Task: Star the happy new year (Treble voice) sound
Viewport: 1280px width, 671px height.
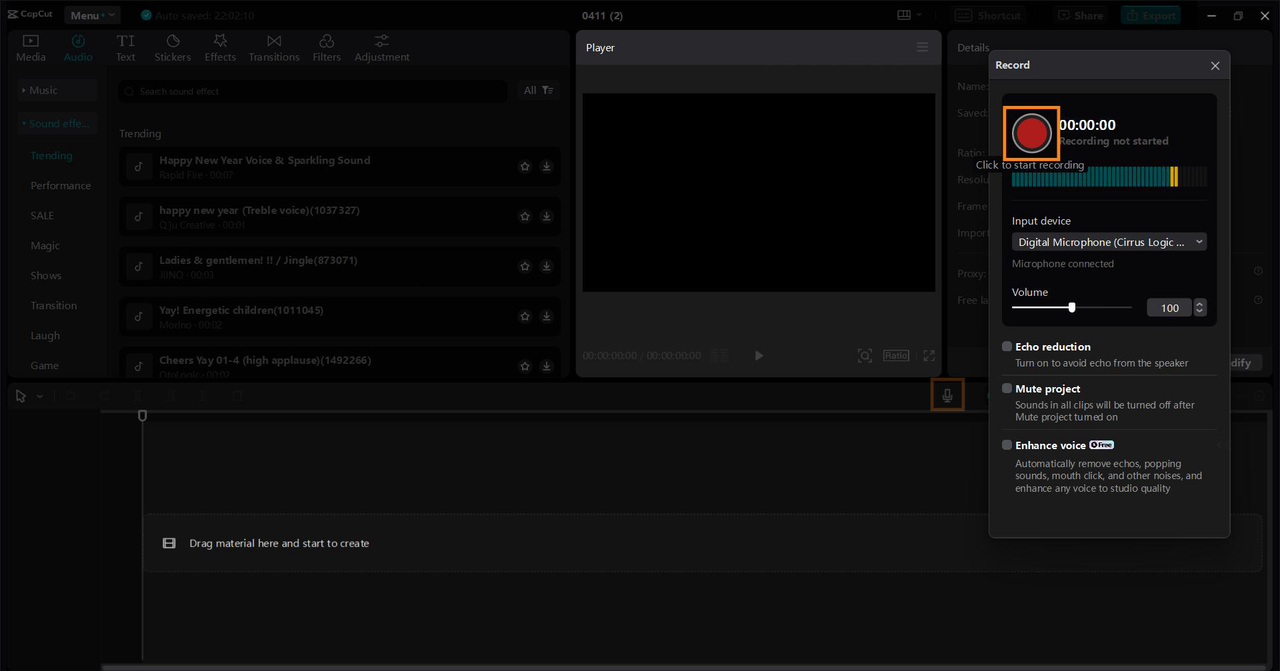Action: [x=525, y=217]
